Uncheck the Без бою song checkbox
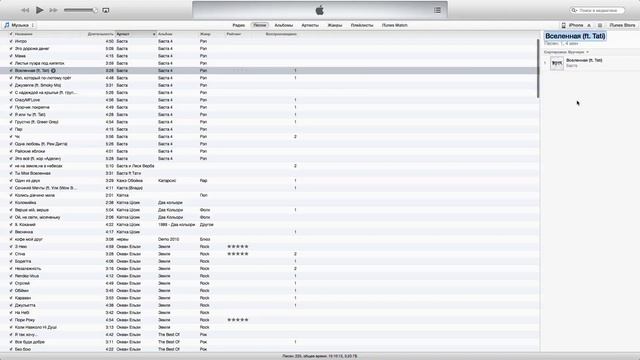This screenshot has width=640, height=360. pyautogui.click(x=11, y=349)
